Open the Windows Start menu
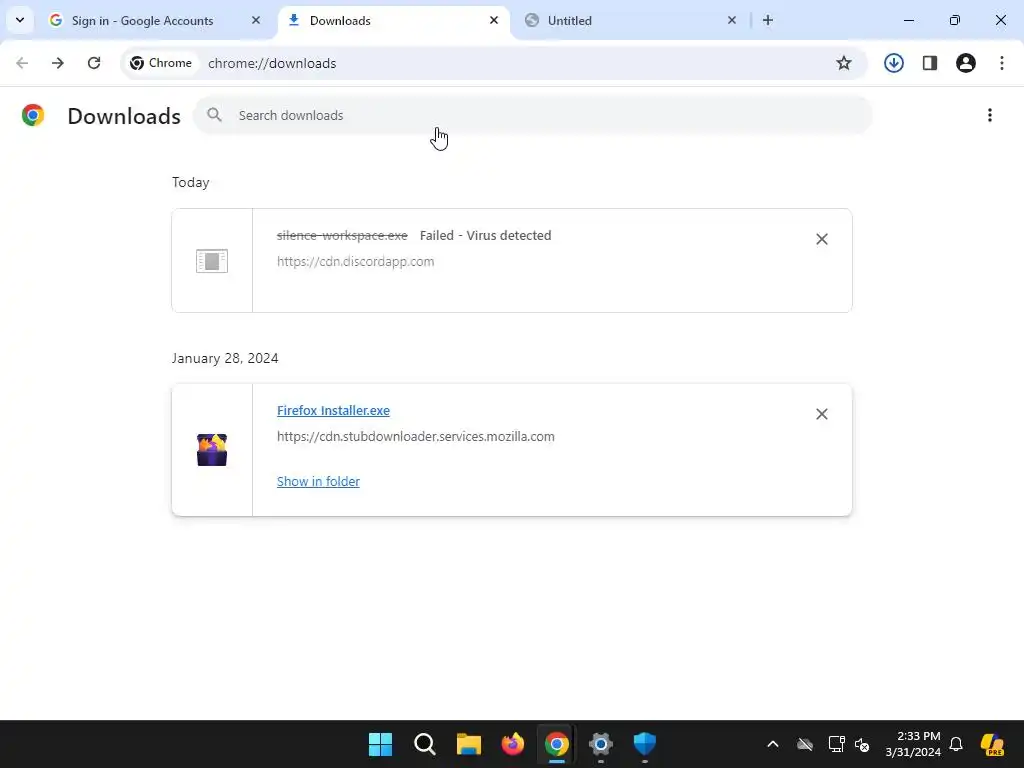Screen dimensions: 1024x768 tap(380, 744)
